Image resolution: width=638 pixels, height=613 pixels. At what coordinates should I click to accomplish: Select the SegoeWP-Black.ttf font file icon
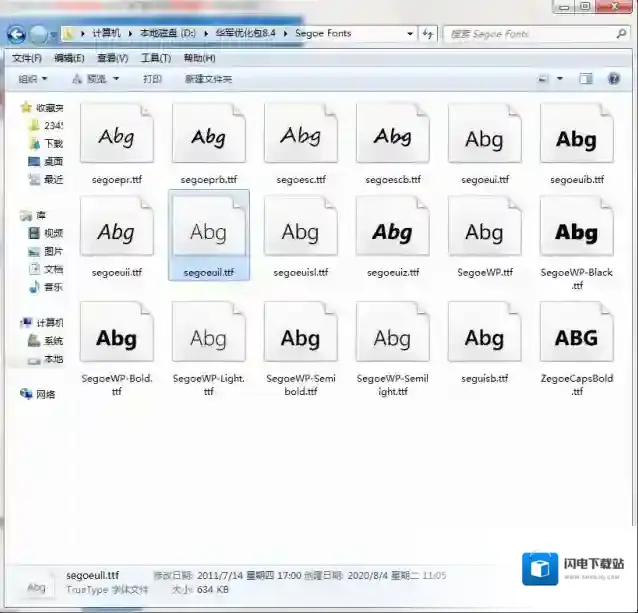click(577, 226)
